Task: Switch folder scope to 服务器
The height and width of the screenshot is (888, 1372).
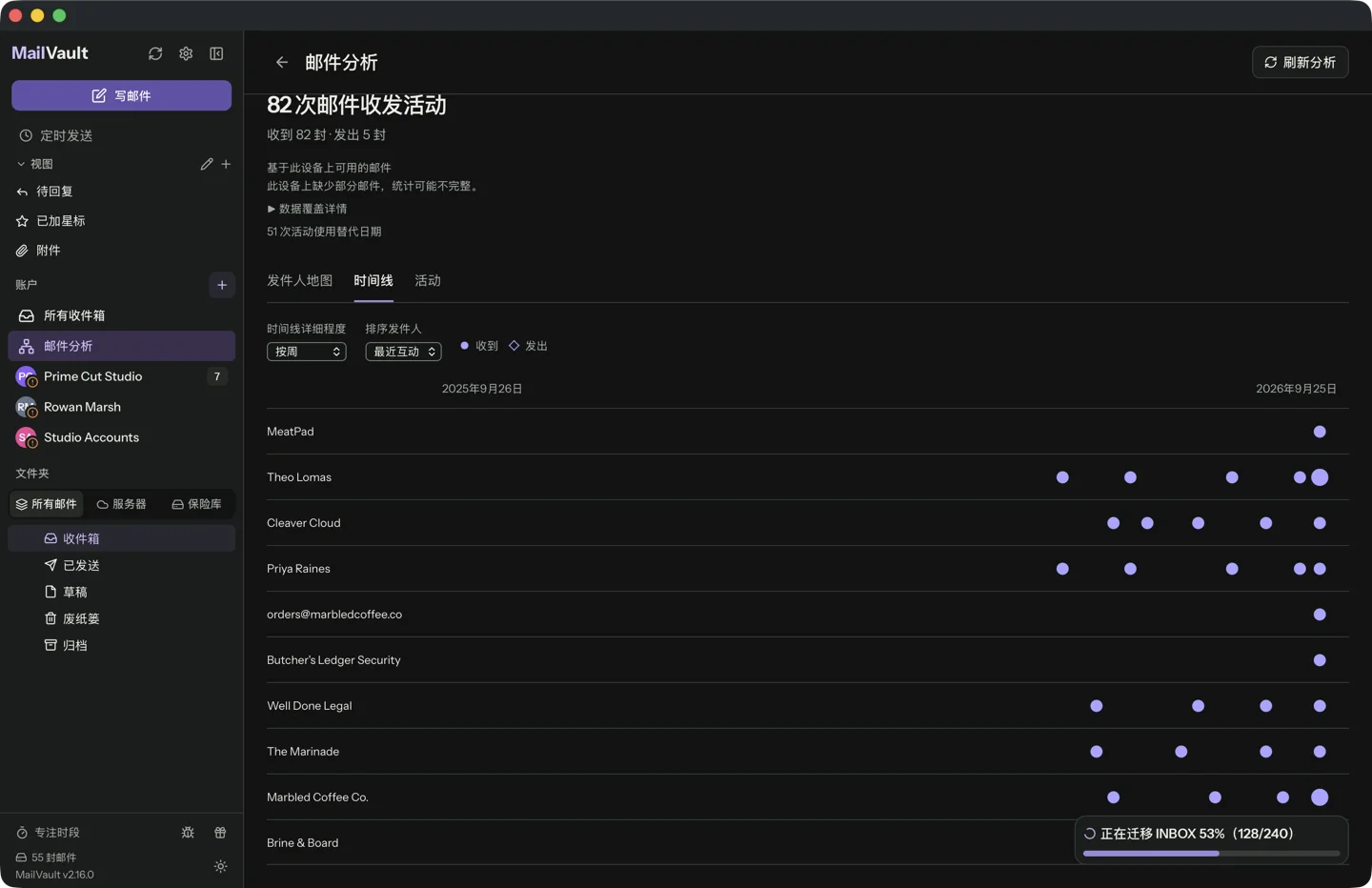Action: click(x=122, y=504)
